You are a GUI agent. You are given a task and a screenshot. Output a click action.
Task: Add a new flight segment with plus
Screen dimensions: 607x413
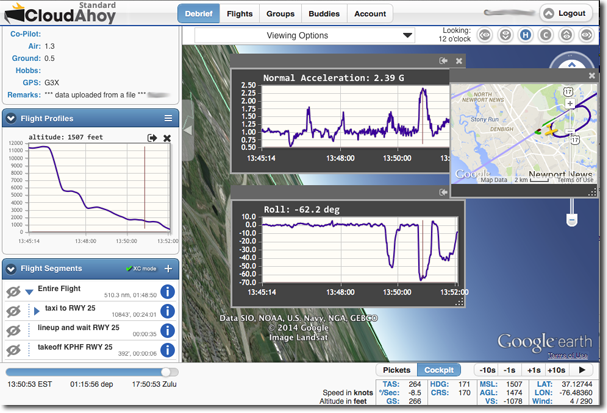tap(168, 269)
